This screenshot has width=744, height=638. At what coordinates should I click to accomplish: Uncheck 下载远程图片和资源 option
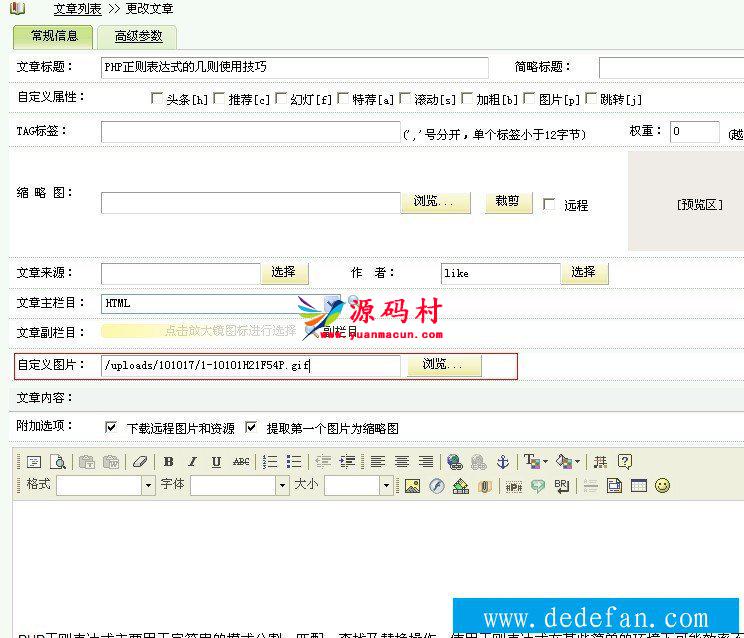click(111, 427)
